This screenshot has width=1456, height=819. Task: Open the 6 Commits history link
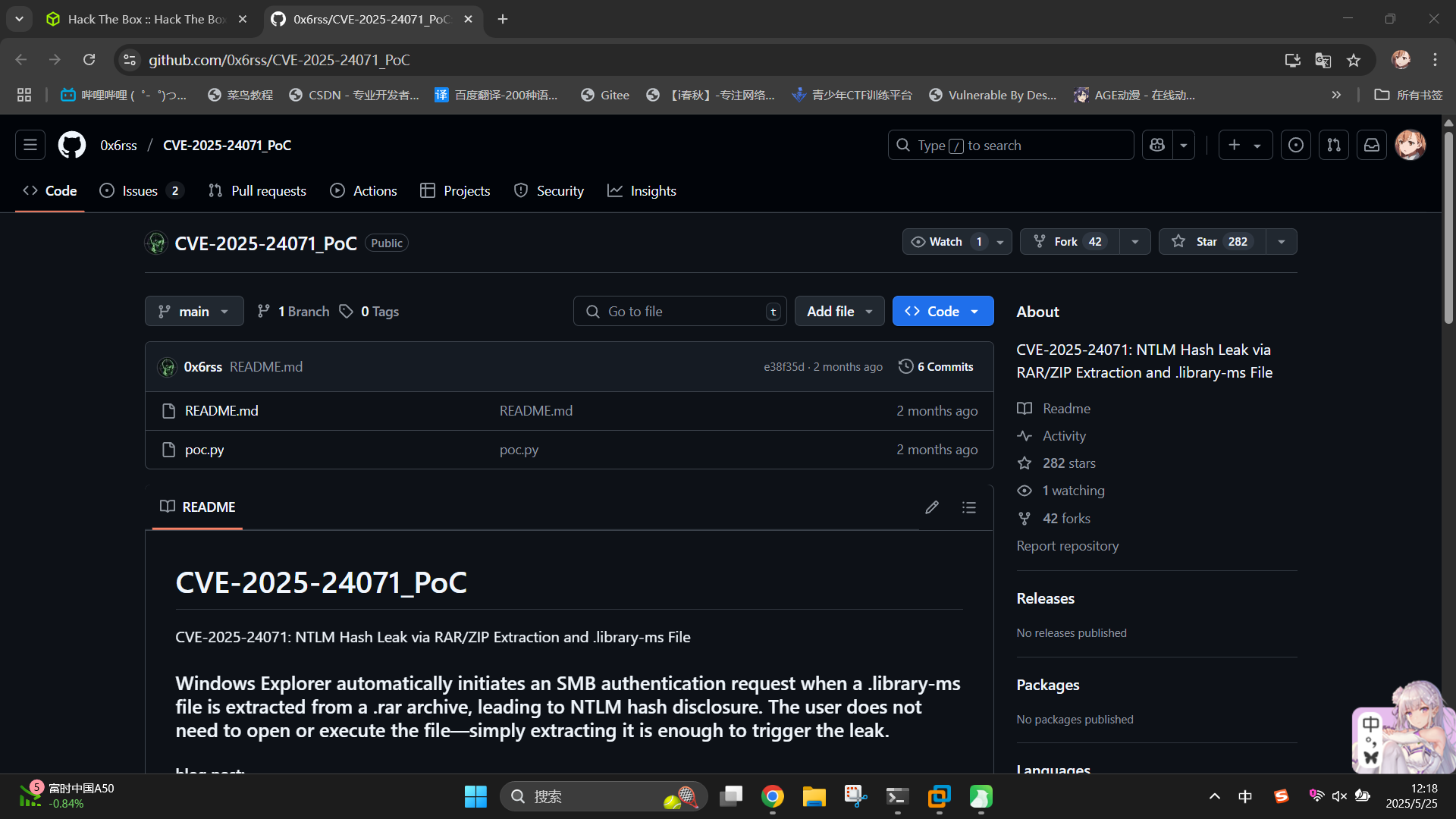(x=936, y=367)
